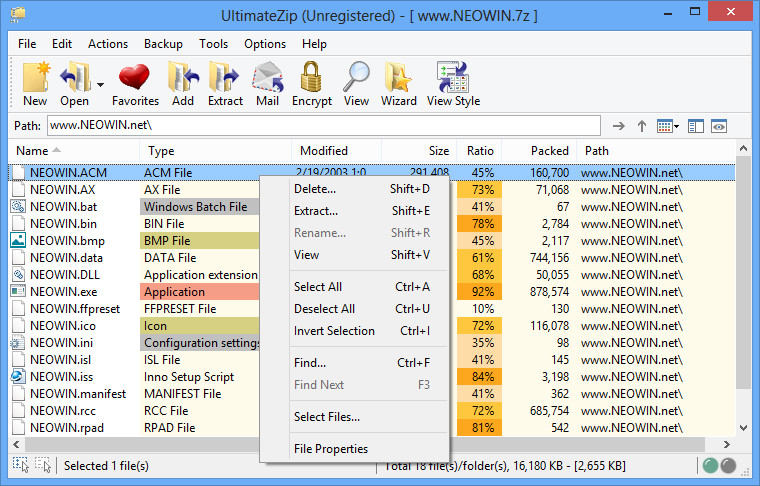Click the Encrypt padlock icon
760x486 pixels.
point(311,77)
